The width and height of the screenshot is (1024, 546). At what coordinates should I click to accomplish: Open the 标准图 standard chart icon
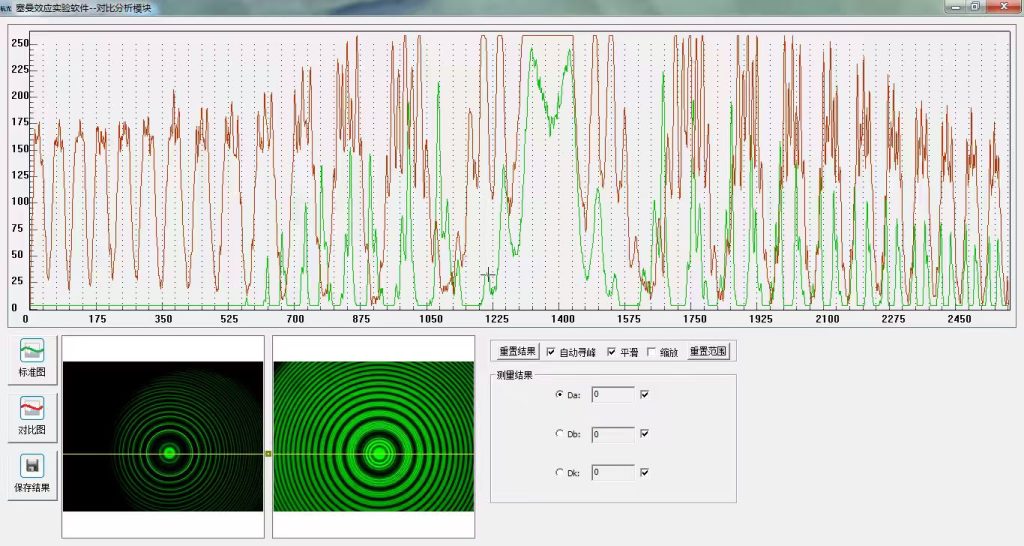(32, 357)
